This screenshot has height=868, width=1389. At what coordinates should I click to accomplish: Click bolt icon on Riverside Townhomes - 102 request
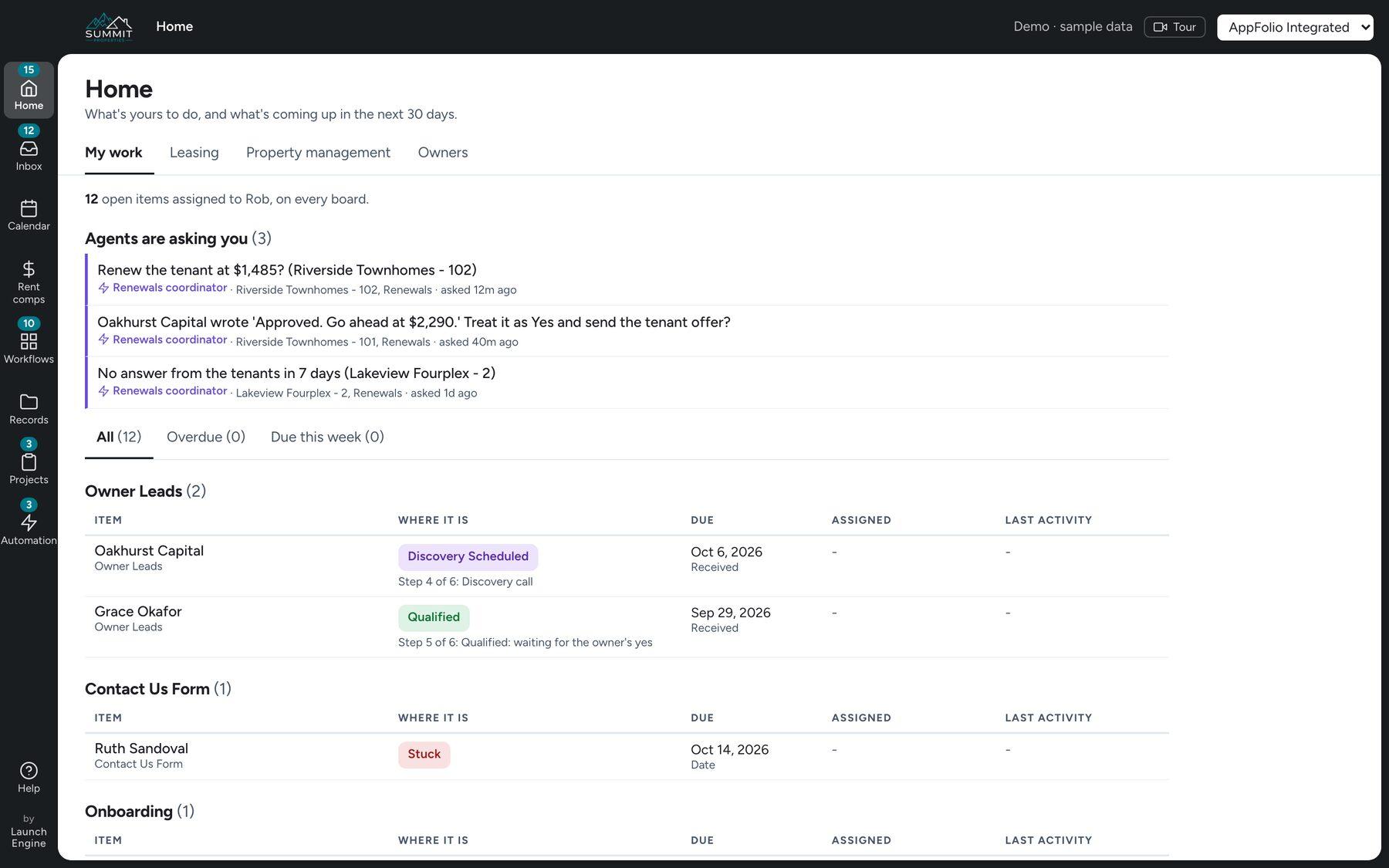pyautogui.click(x=103, y=288)
